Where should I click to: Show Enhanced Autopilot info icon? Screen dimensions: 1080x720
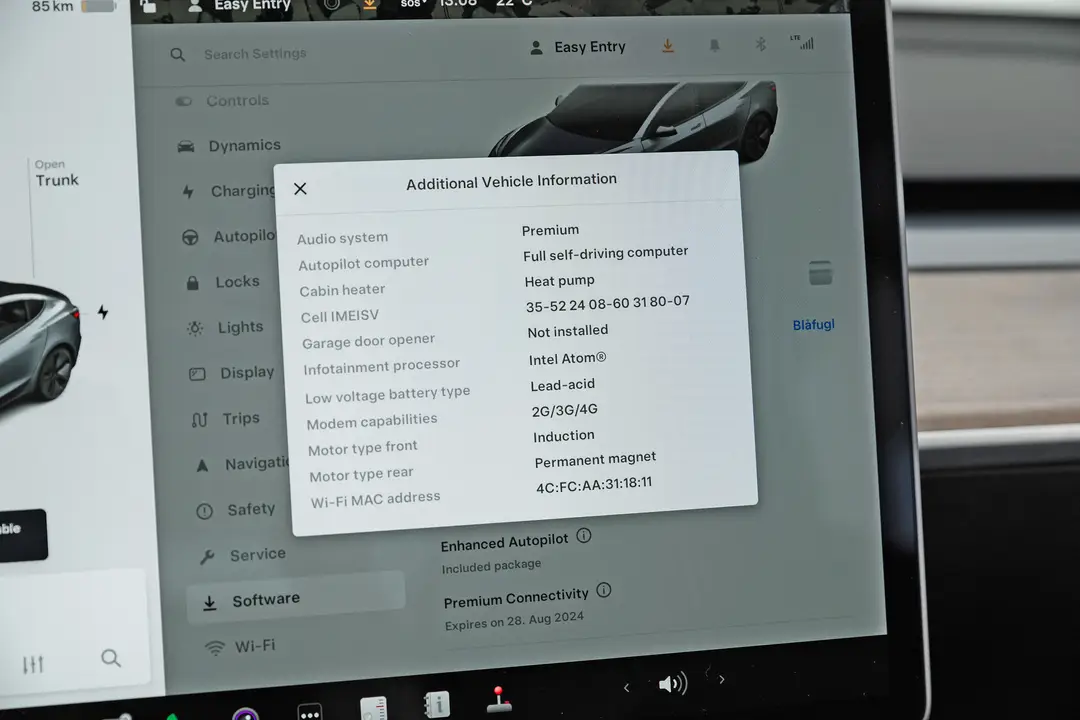point(584,535)
